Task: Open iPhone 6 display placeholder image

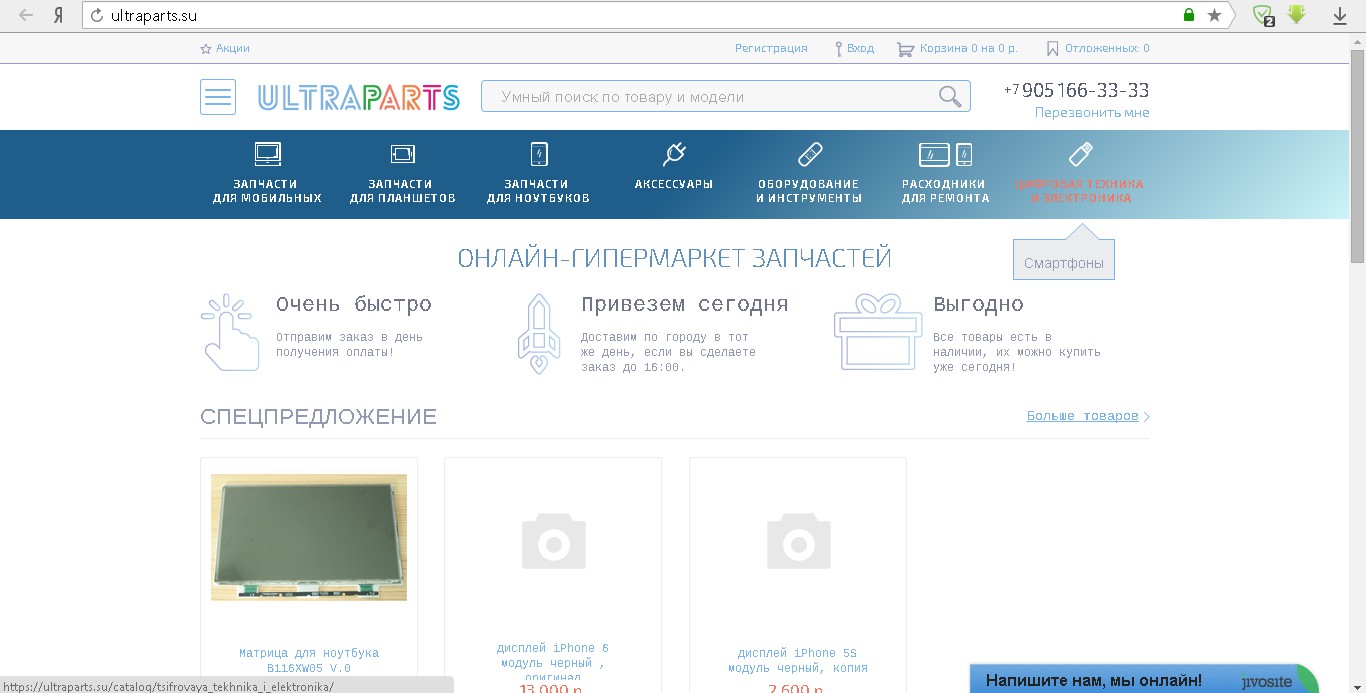Action: pos(553,541)
